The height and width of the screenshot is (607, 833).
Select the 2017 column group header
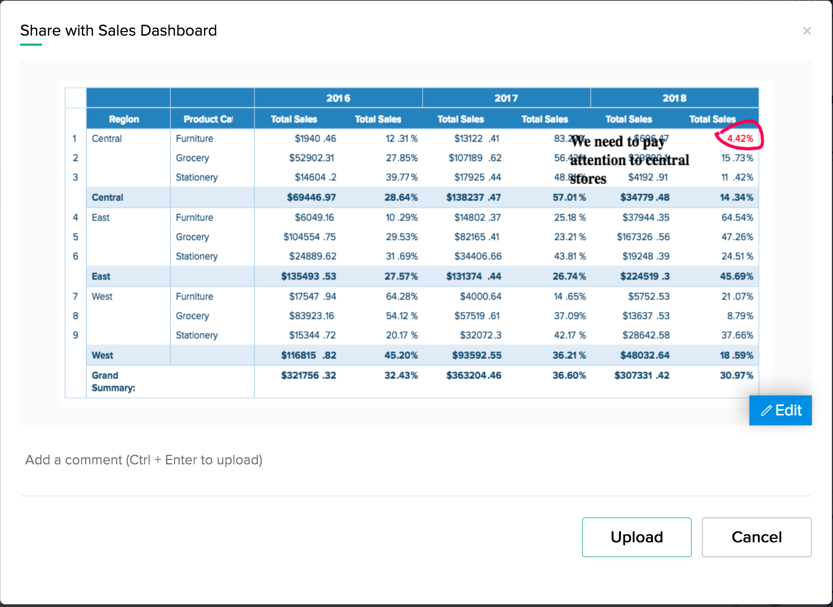[506, 98]
